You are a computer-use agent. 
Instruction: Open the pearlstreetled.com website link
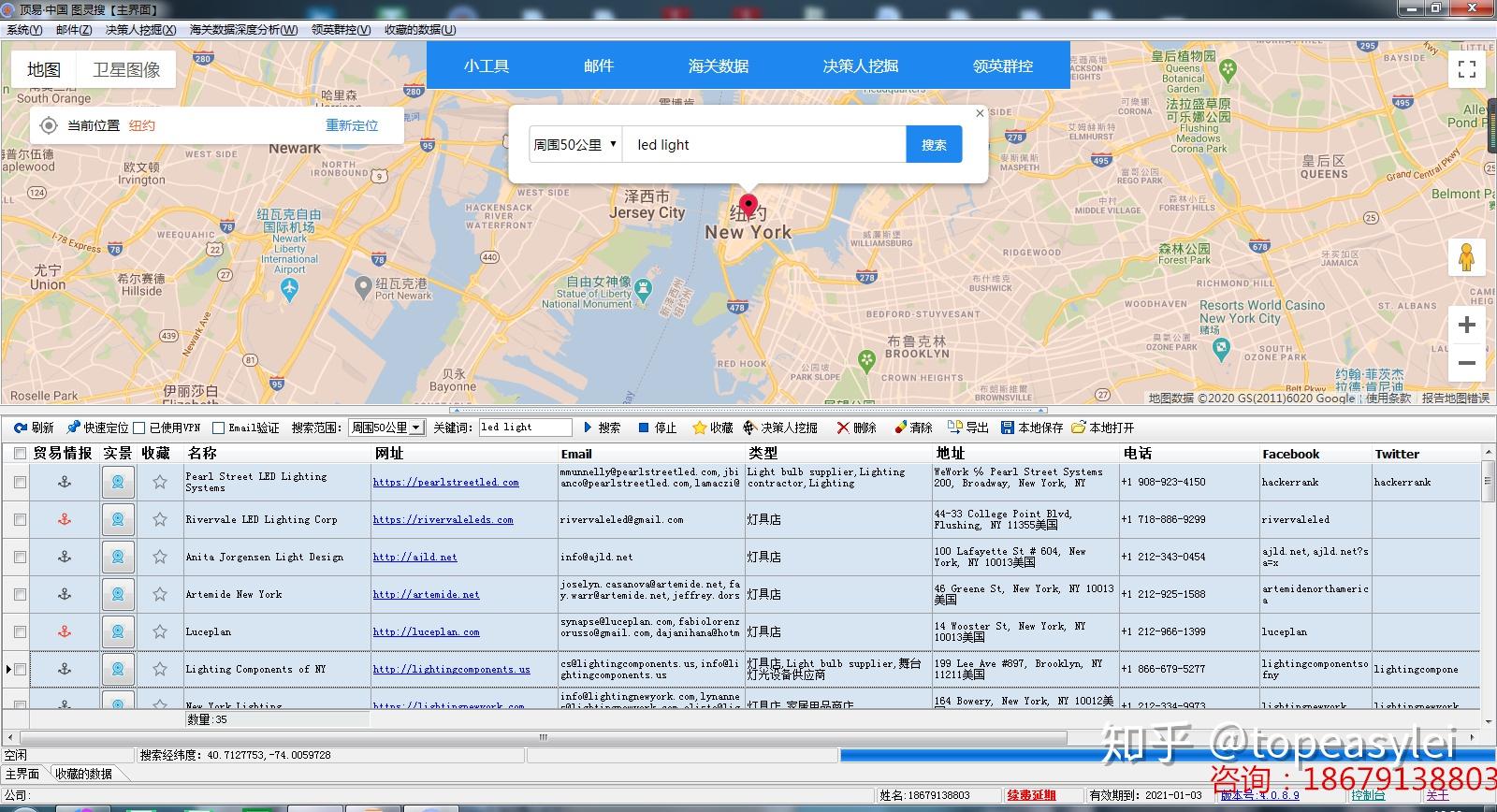(445, 482)
